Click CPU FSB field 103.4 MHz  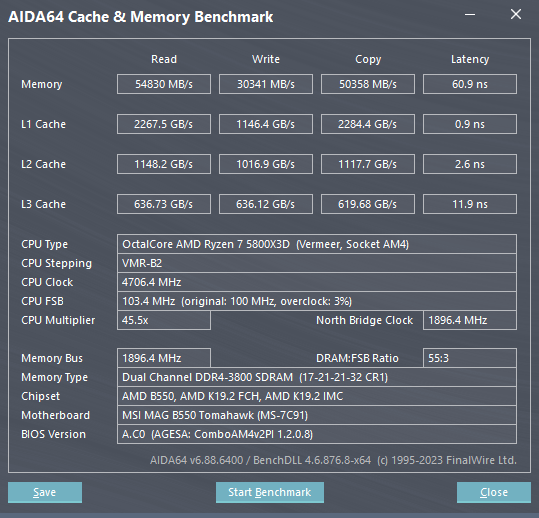coord(317,301)
